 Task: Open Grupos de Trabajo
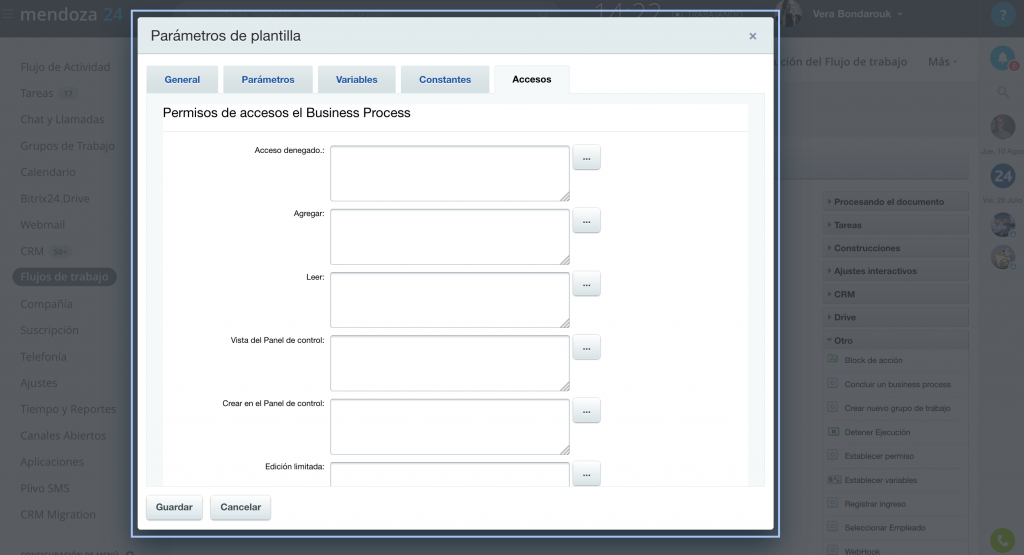click(67, 146)
